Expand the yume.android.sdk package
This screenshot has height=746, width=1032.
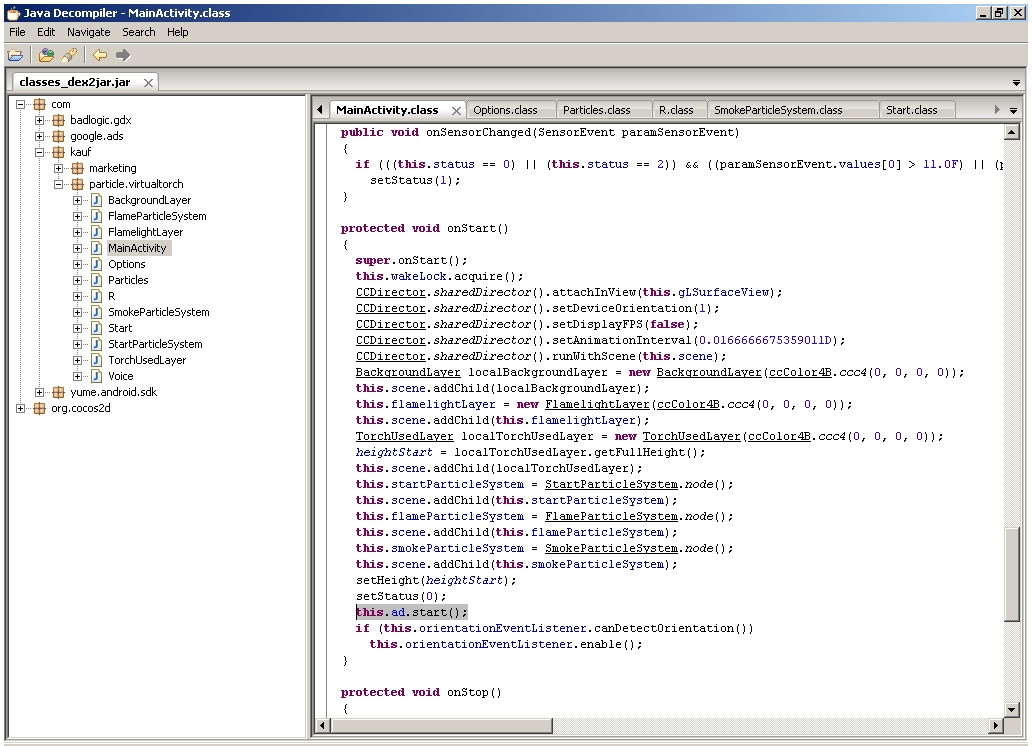[41, 392]
